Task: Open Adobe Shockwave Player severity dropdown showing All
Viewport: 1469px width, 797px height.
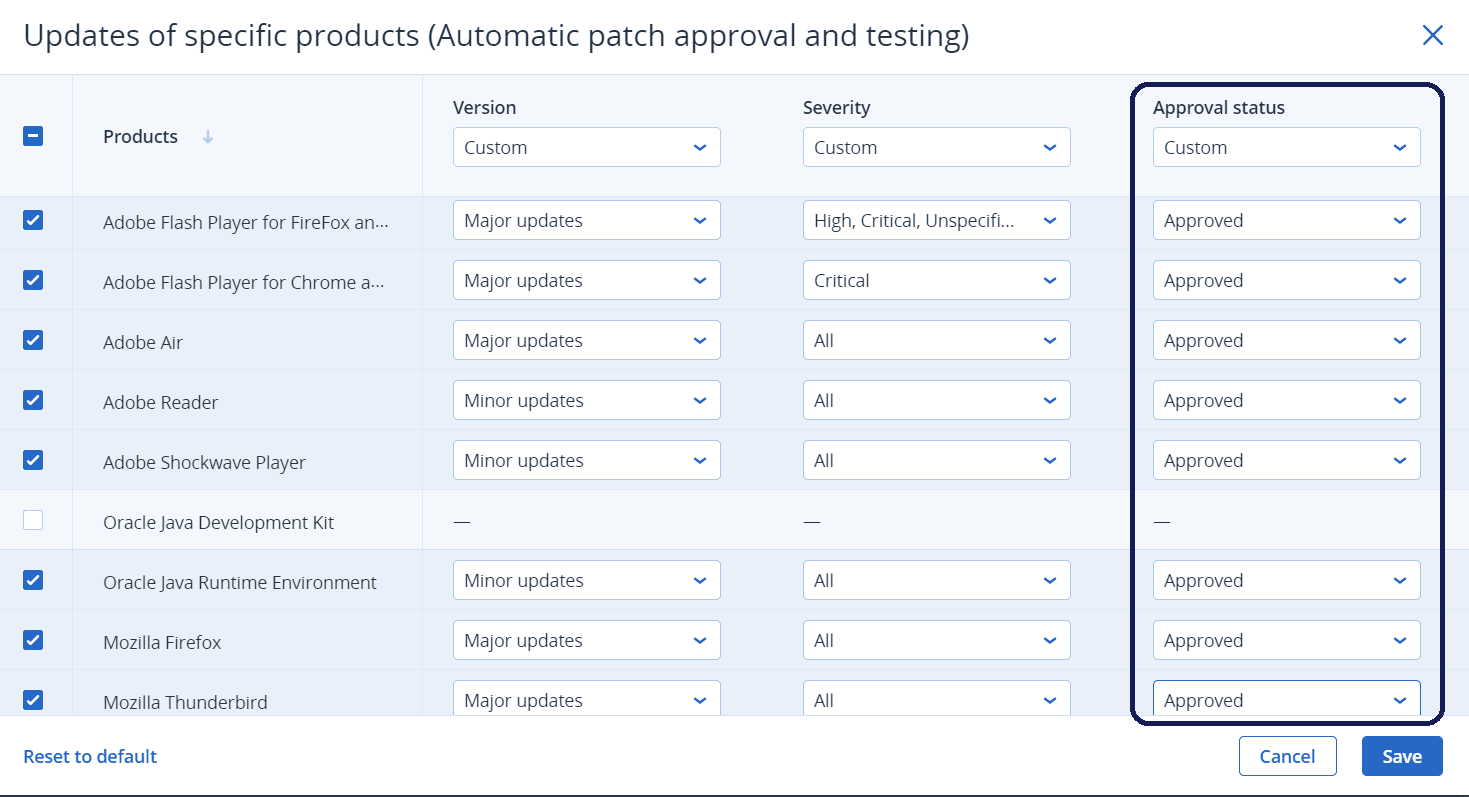Action: tap(936, 460)
